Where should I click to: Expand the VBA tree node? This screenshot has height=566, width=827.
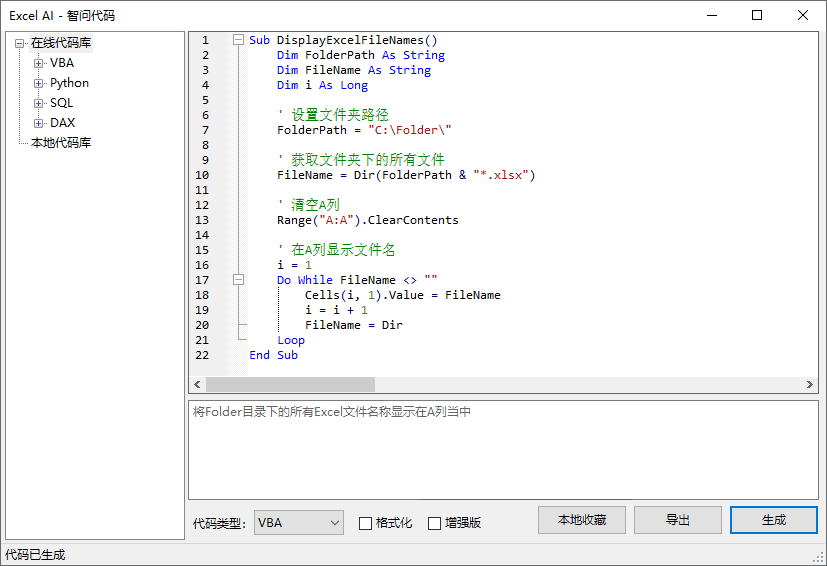(x=39, y=63)
